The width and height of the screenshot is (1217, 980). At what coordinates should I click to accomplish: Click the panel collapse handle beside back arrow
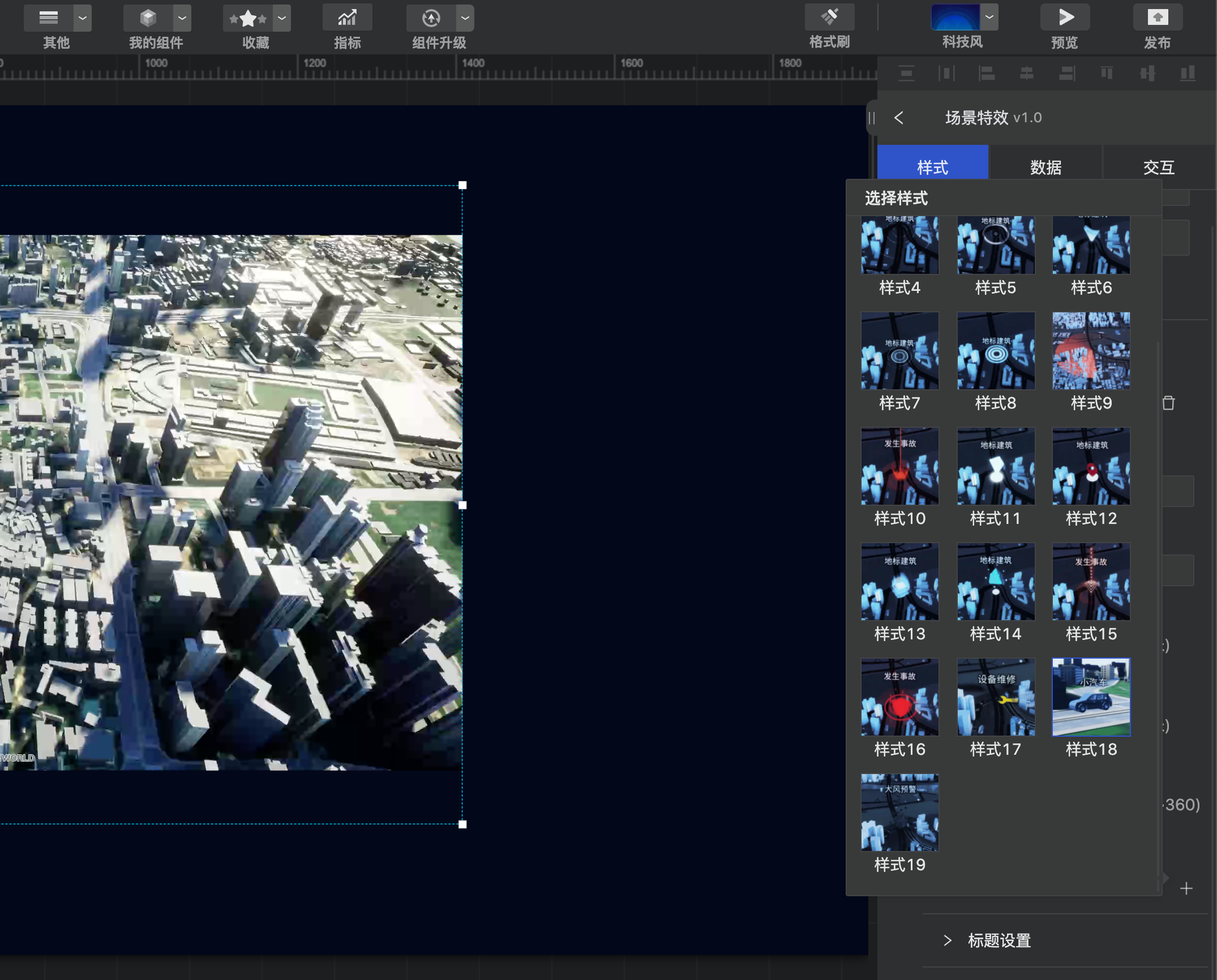tap(872, 118)
